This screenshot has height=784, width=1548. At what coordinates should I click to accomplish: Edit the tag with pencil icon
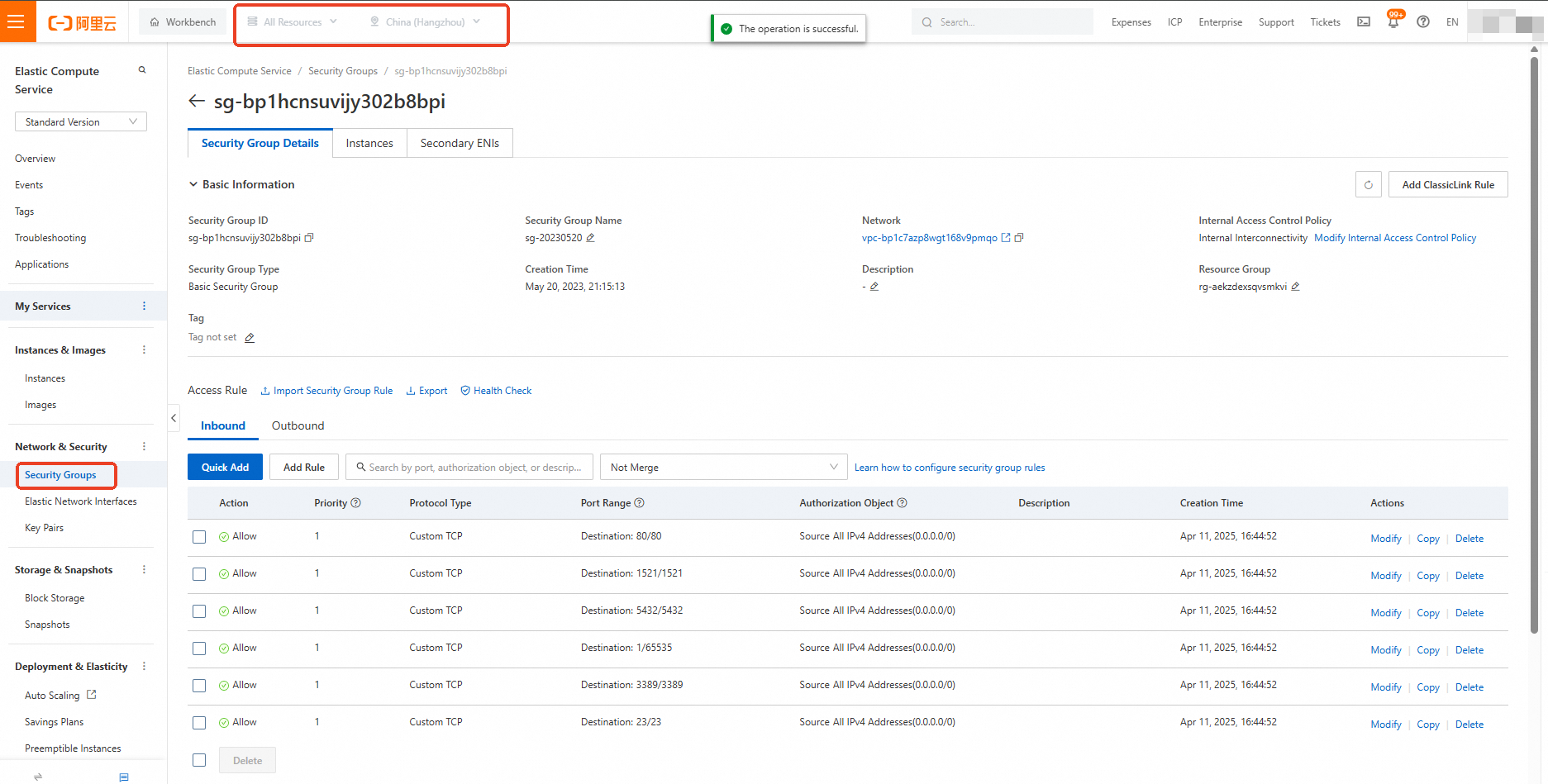tap(250, 338)
